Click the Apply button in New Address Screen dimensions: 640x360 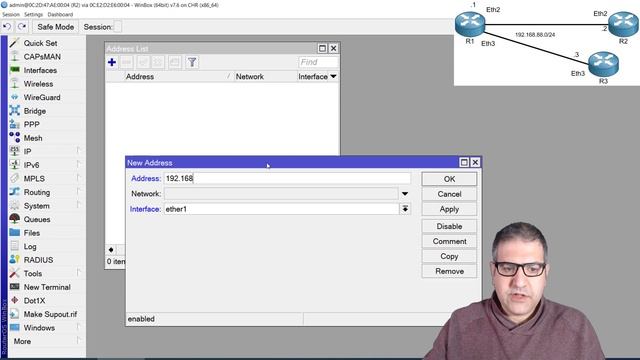[x=449, y=209]
